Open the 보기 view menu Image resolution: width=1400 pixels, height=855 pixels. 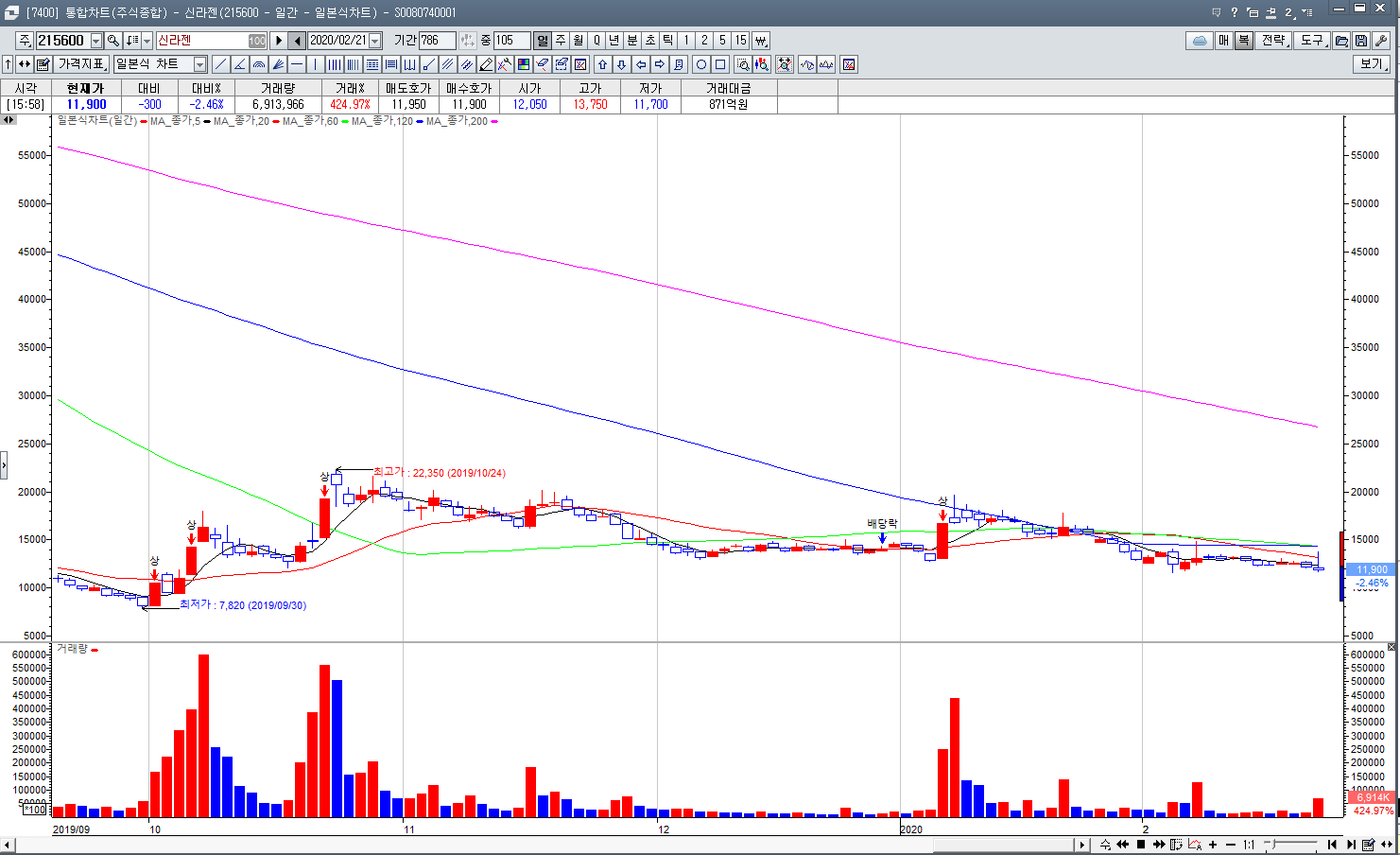(1372, 64)
